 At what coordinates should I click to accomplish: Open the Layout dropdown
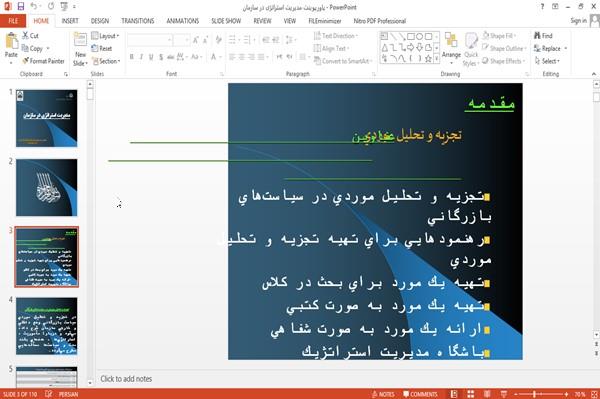106,36
